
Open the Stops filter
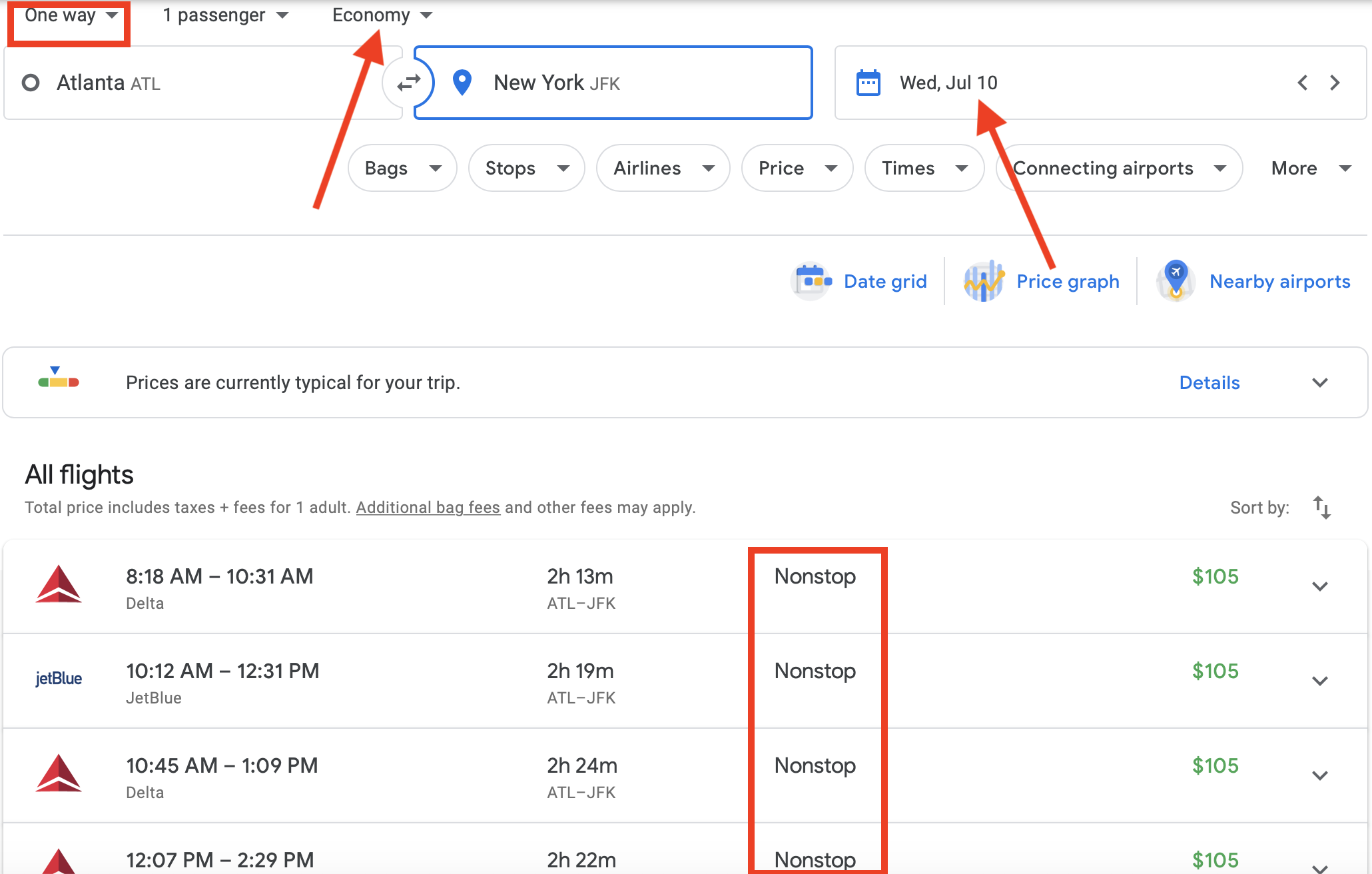526,168
